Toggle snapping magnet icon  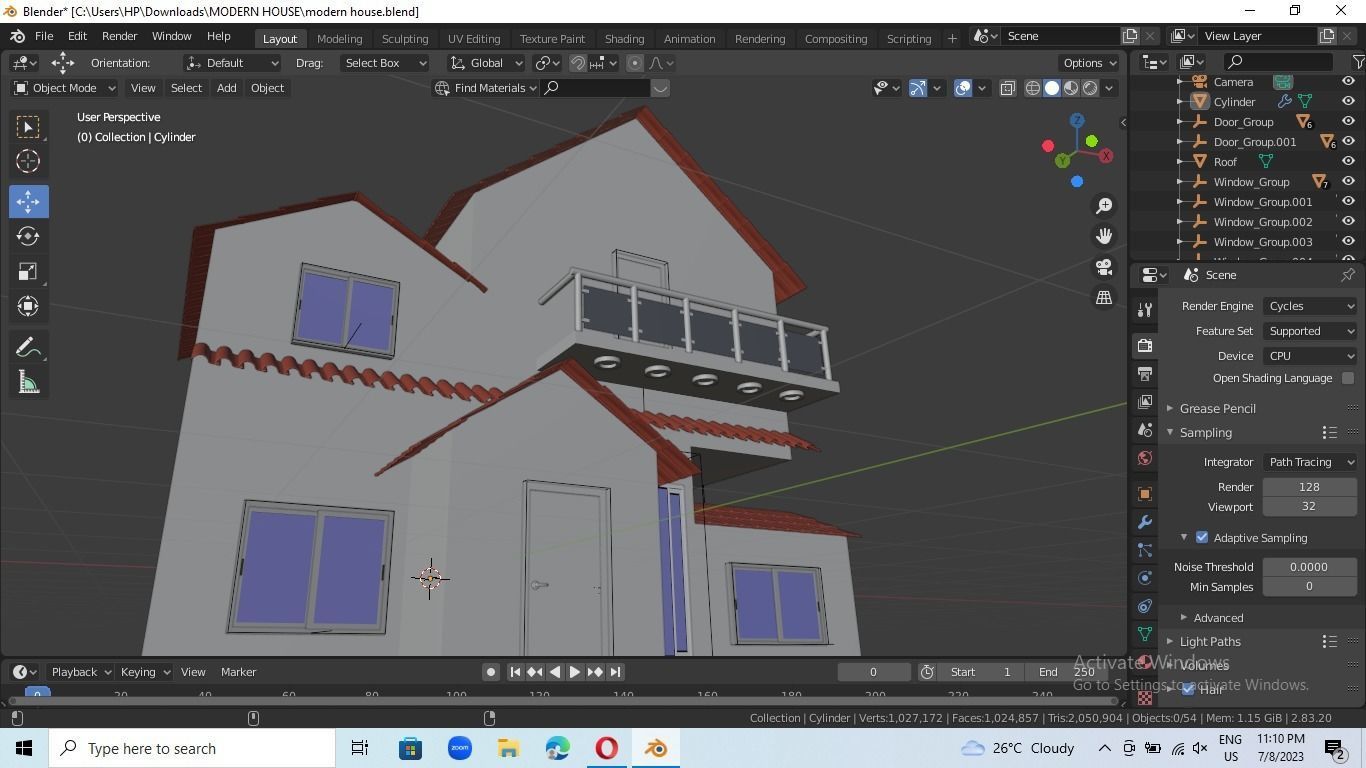(x=578, y=63)
